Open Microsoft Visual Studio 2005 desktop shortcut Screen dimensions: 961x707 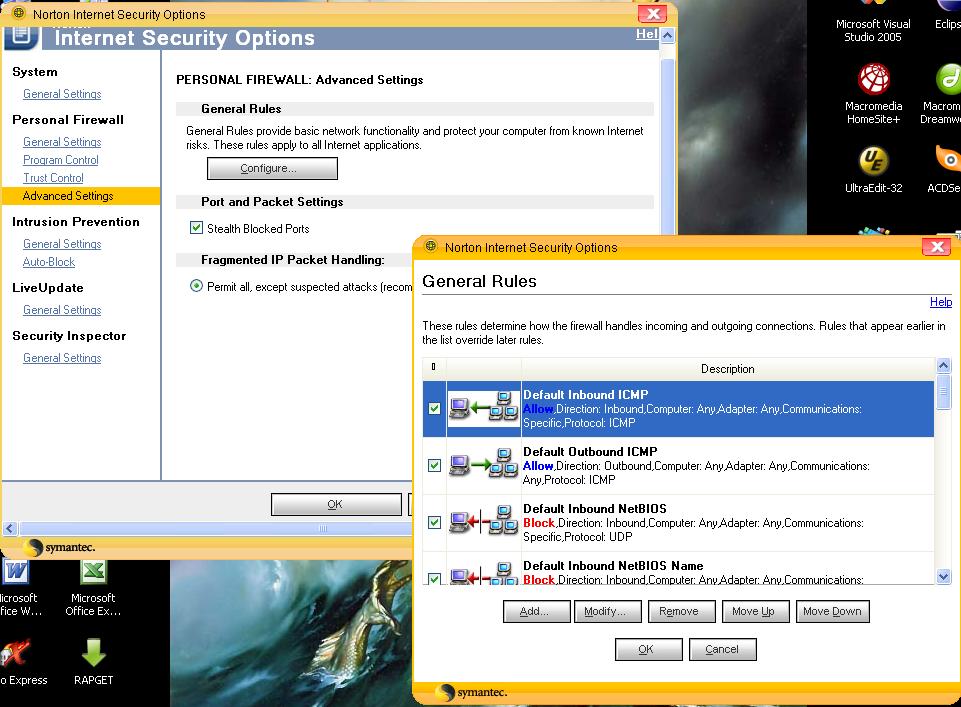[873, 21]
